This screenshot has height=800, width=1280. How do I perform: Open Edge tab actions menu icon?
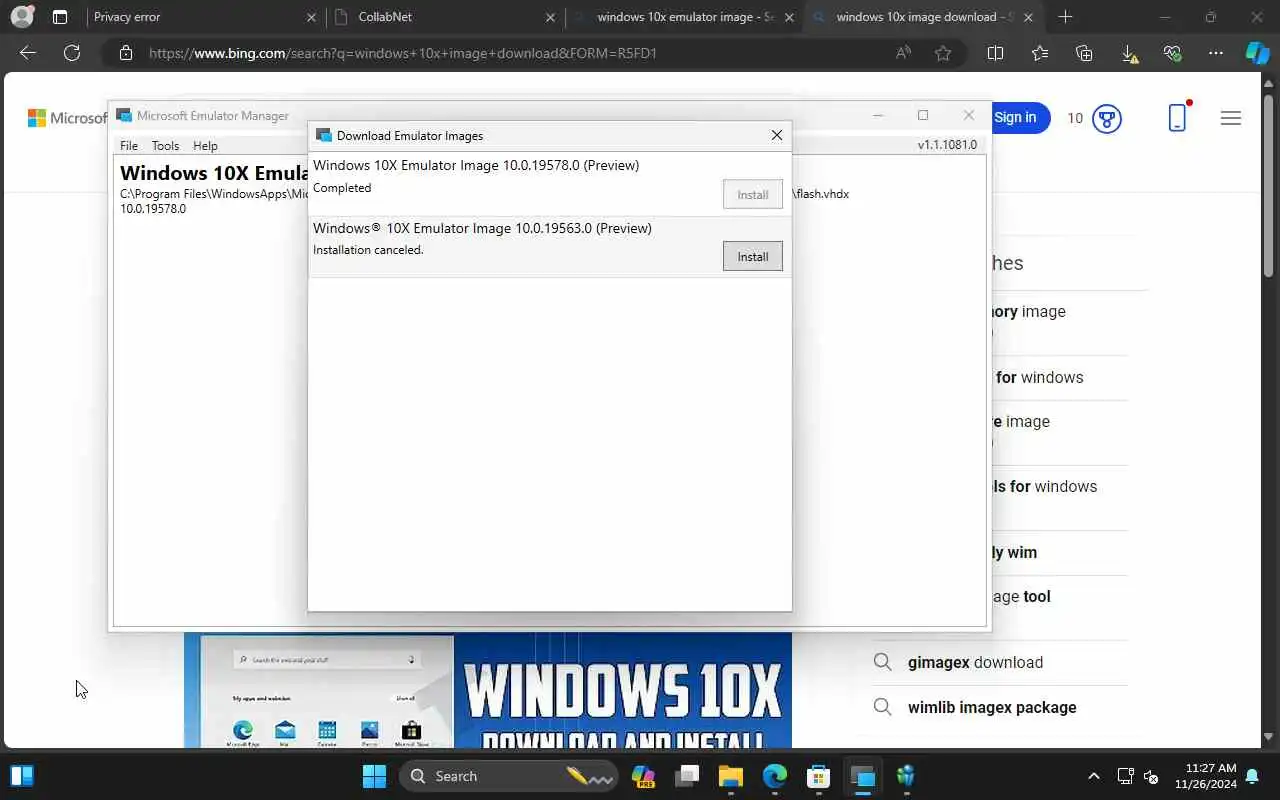pos(60,17)
